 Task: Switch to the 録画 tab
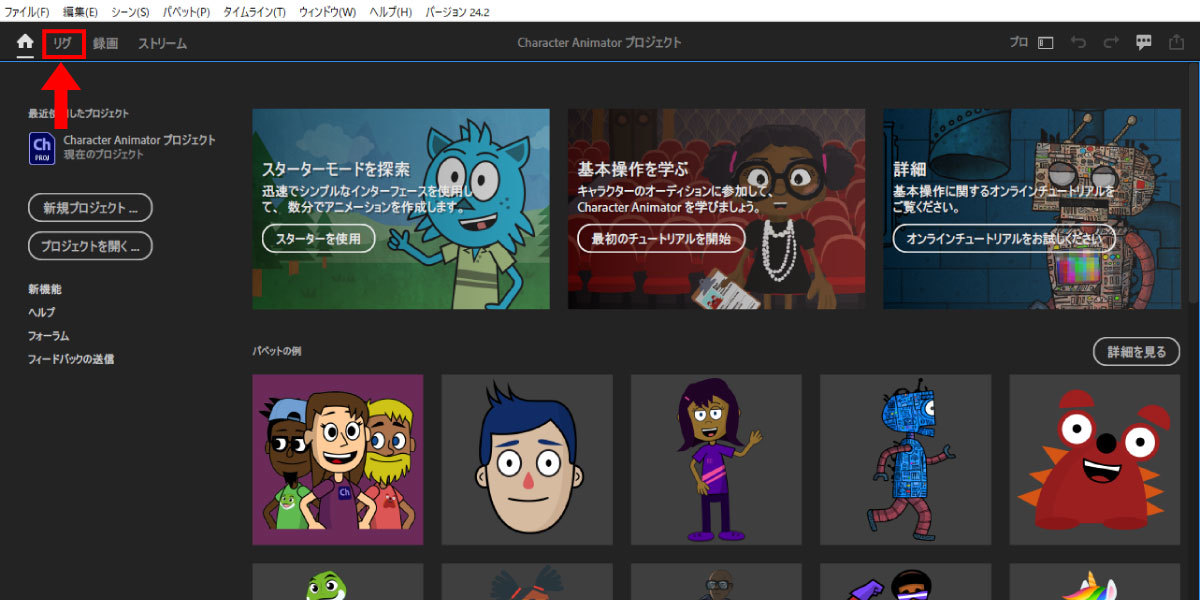pos(105,43)
